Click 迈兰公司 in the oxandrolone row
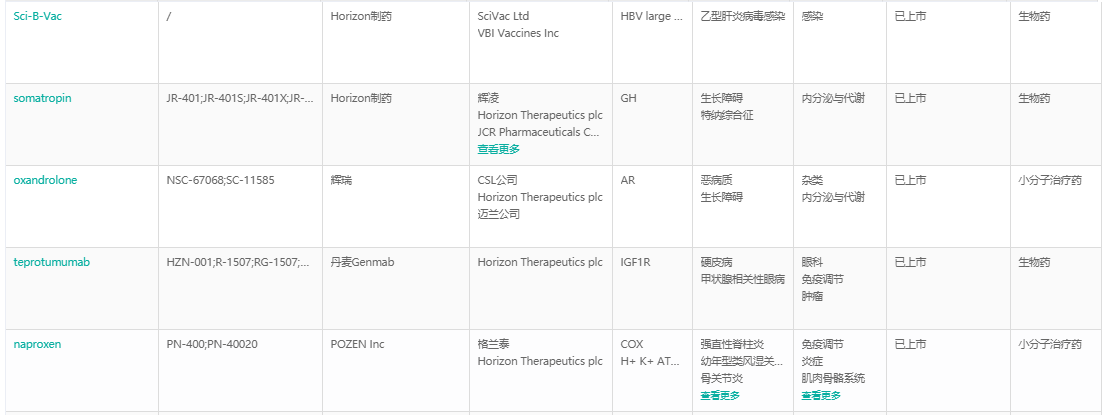Screen dimensions: 1107x415 point(499,214)
